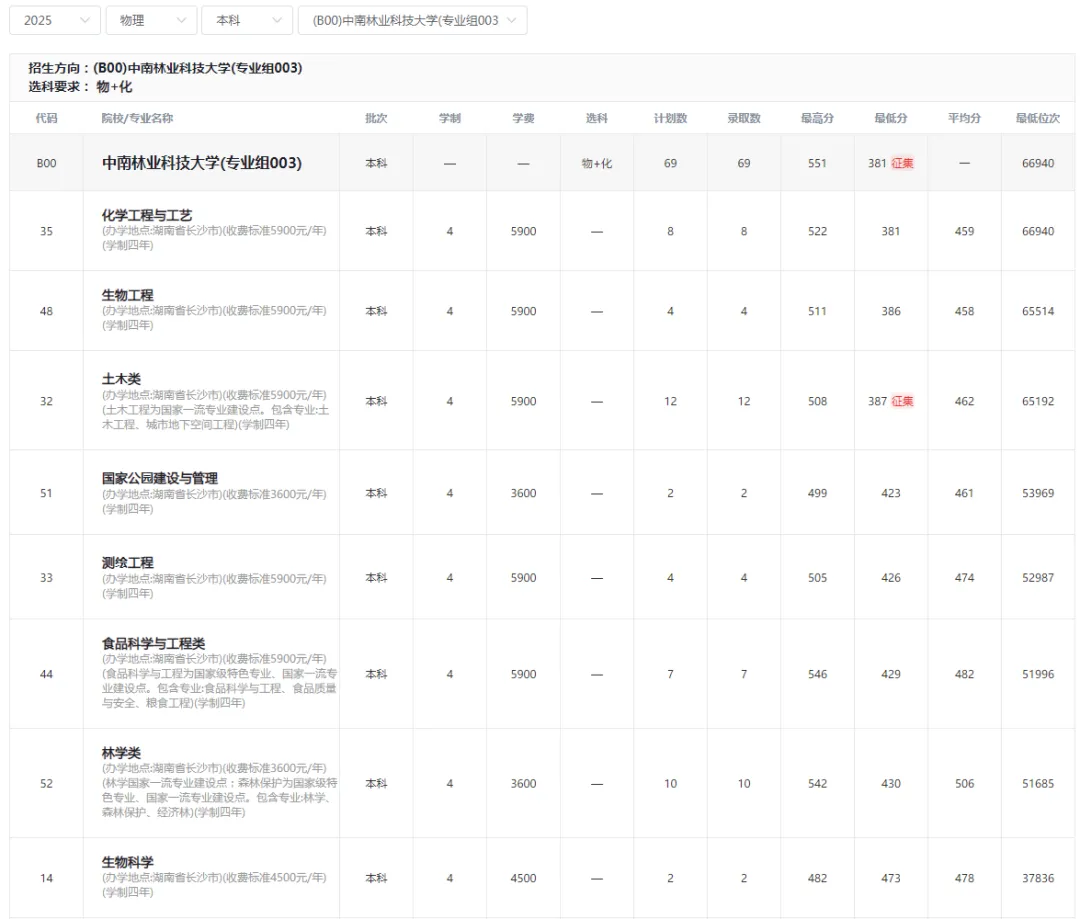Click the 录取数 column header
1080x919 pixels.
coord(744,118)
